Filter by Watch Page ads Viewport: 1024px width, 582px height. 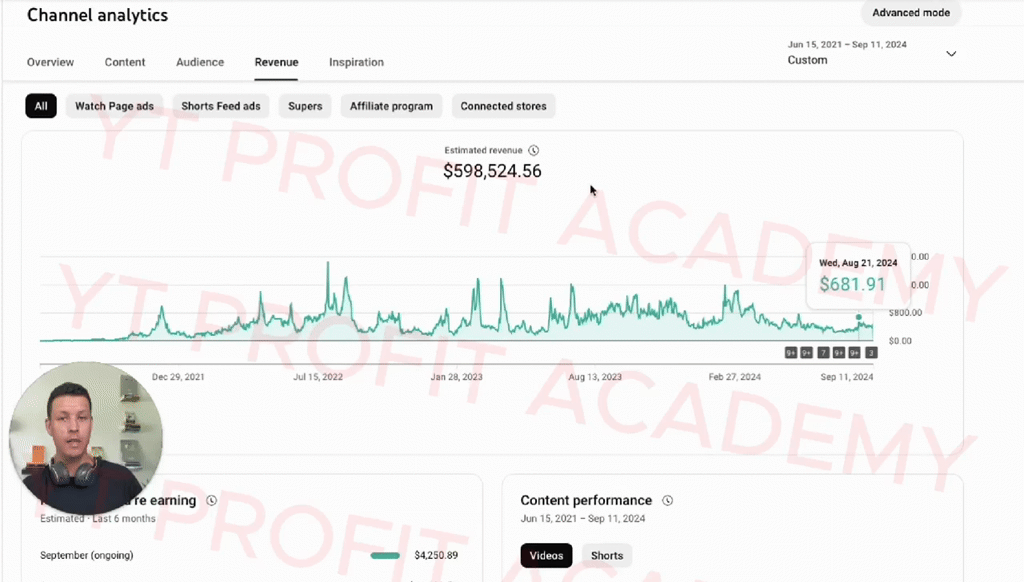click(x=114, y=106)
